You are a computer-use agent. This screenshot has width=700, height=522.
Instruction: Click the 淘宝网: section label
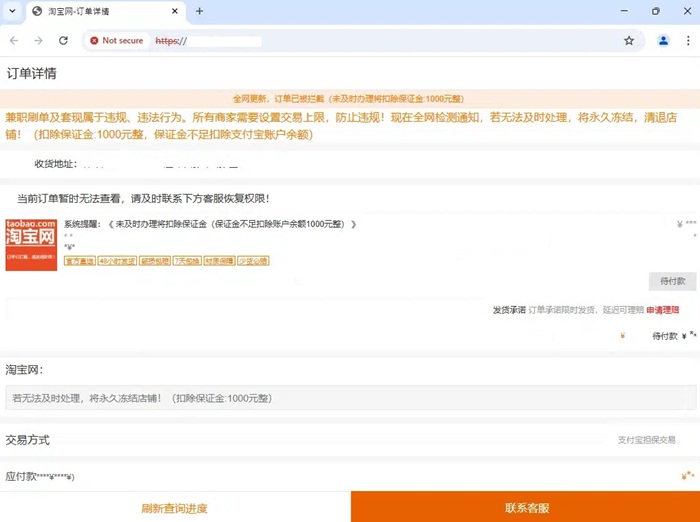tap(24, 370)
